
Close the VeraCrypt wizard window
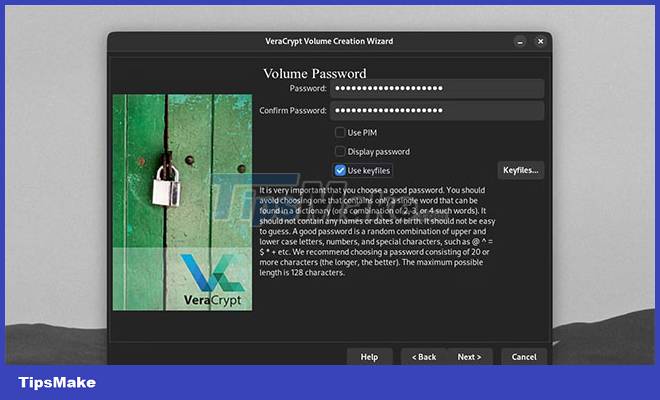(540, 41)
